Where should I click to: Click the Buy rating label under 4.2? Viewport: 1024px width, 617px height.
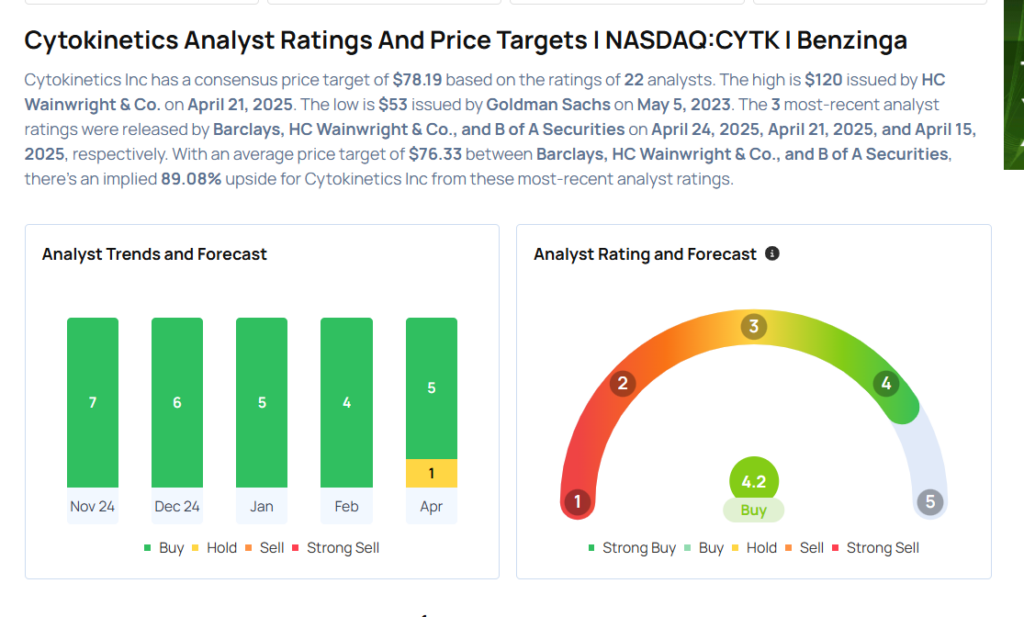pyautogui.click(x=753, y=510)
